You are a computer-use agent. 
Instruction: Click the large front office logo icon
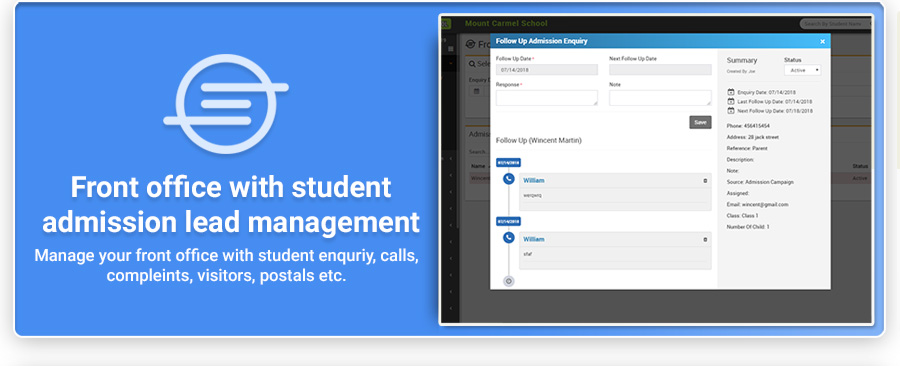pyautogui.click(x=226, y=104)
